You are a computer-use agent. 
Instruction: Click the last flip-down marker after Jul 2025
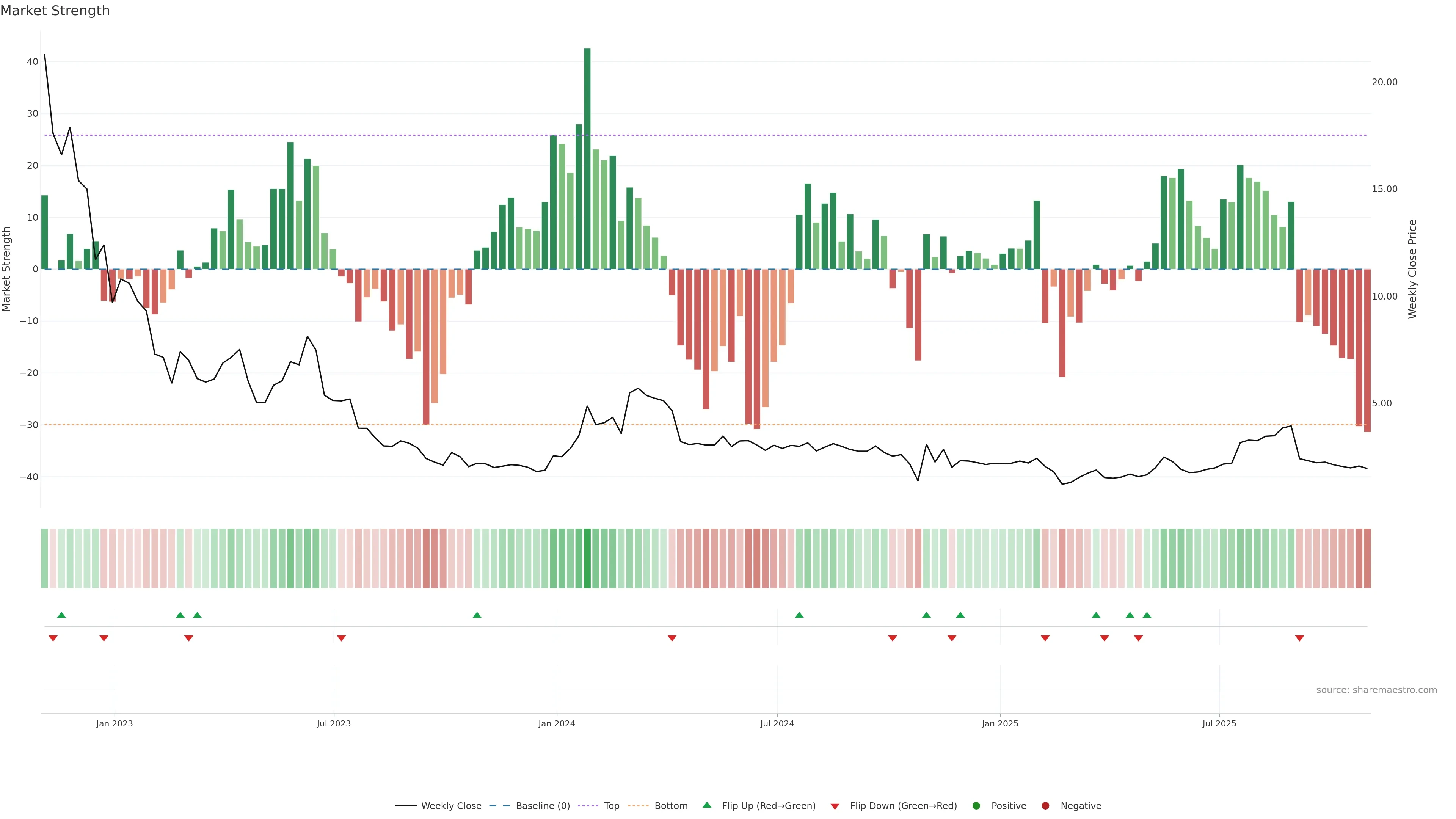(1299, 638)
